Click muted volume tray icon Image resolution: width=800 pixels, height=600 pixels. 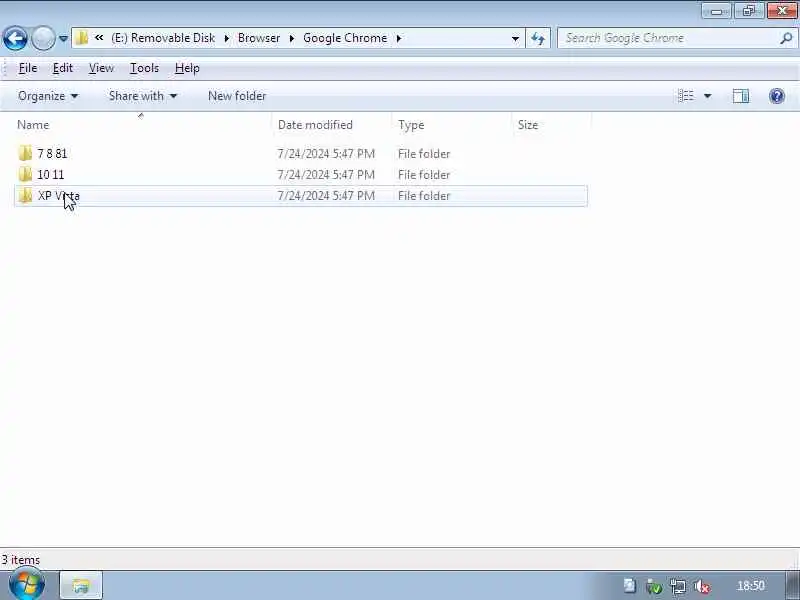click(702, 586)
